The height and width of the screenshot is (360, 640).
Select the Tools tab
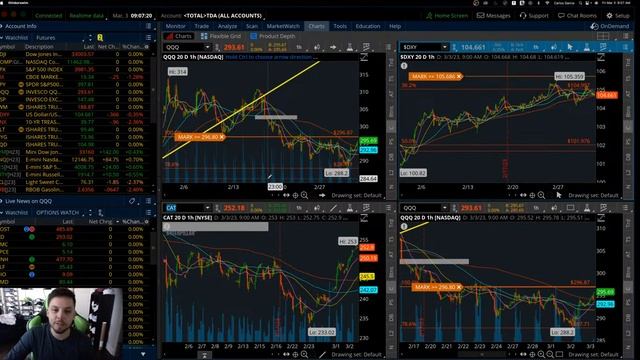(340, 26)
